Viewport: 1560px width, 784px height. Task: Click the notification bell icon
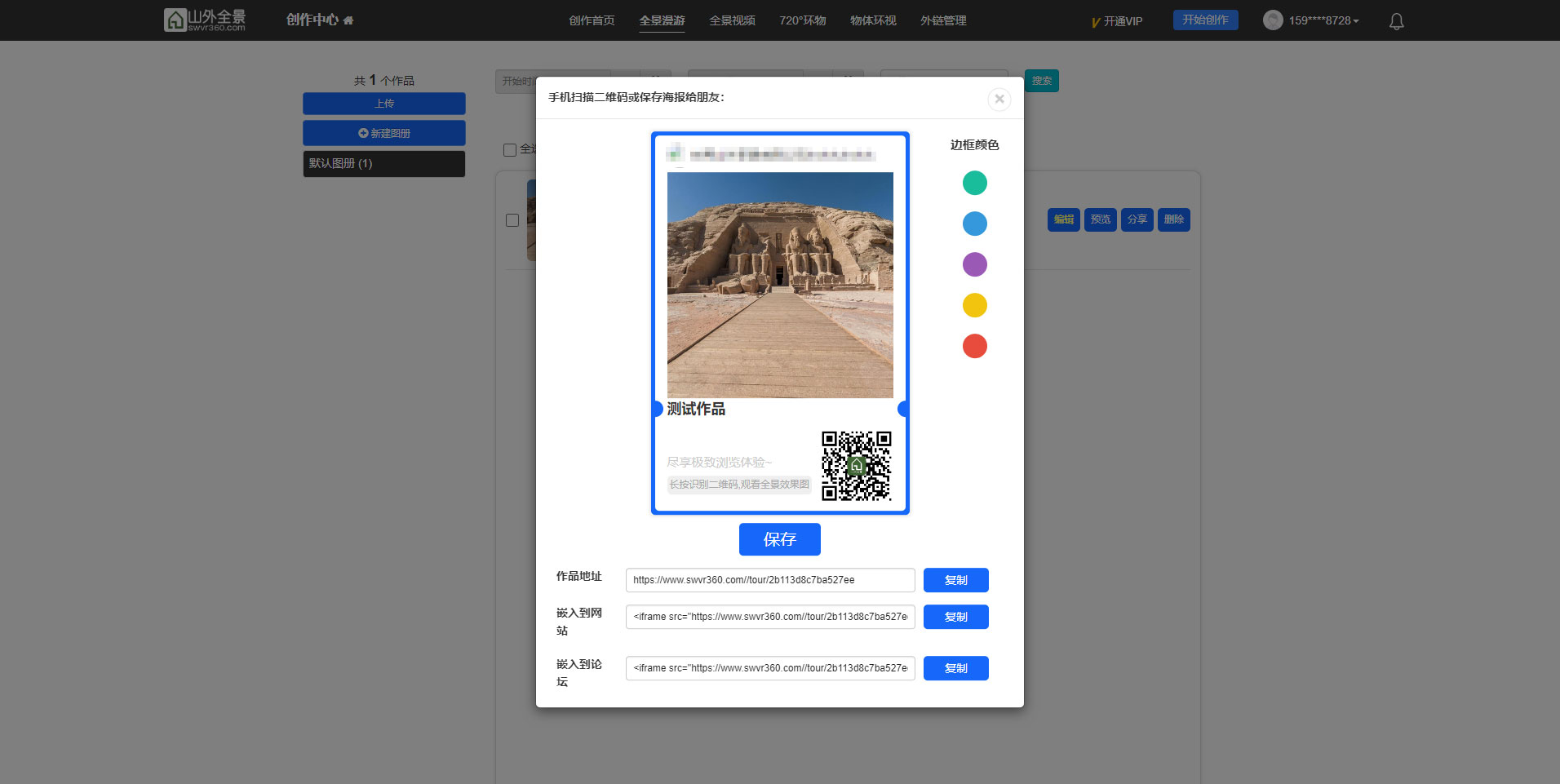[1396, 21]
